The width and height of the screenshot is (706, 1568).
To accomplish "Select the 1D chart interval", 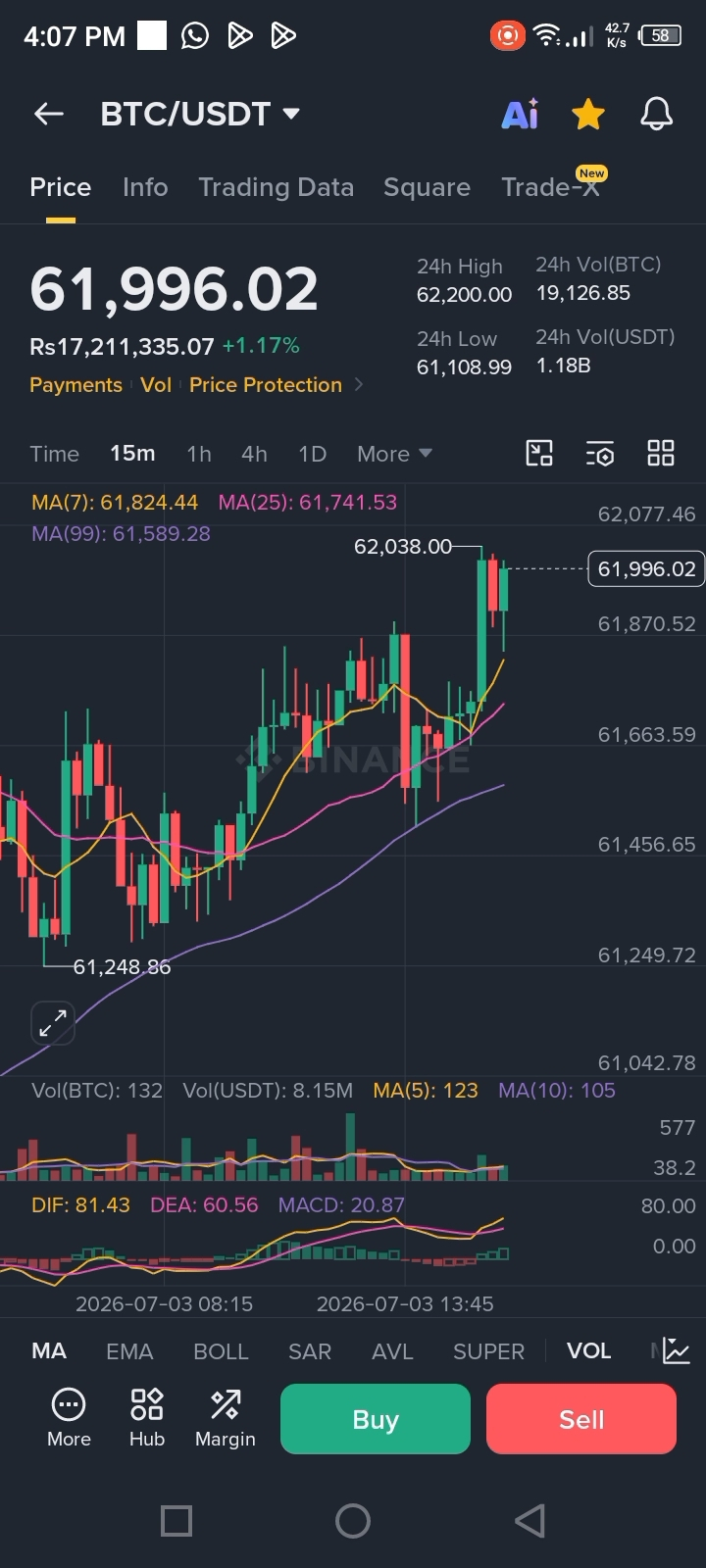I will pos(312,454).
